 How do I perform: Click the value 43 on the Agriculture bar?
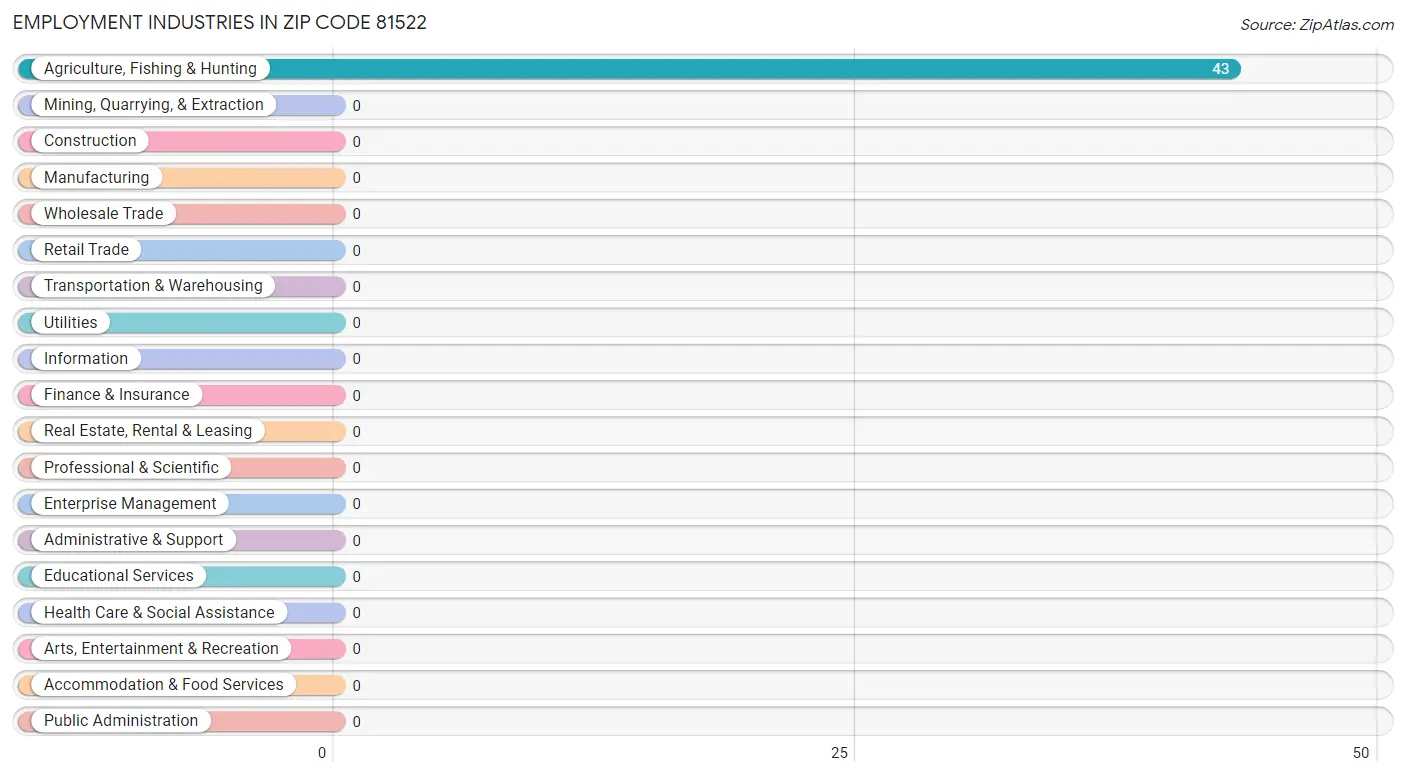coord(1221,69)
